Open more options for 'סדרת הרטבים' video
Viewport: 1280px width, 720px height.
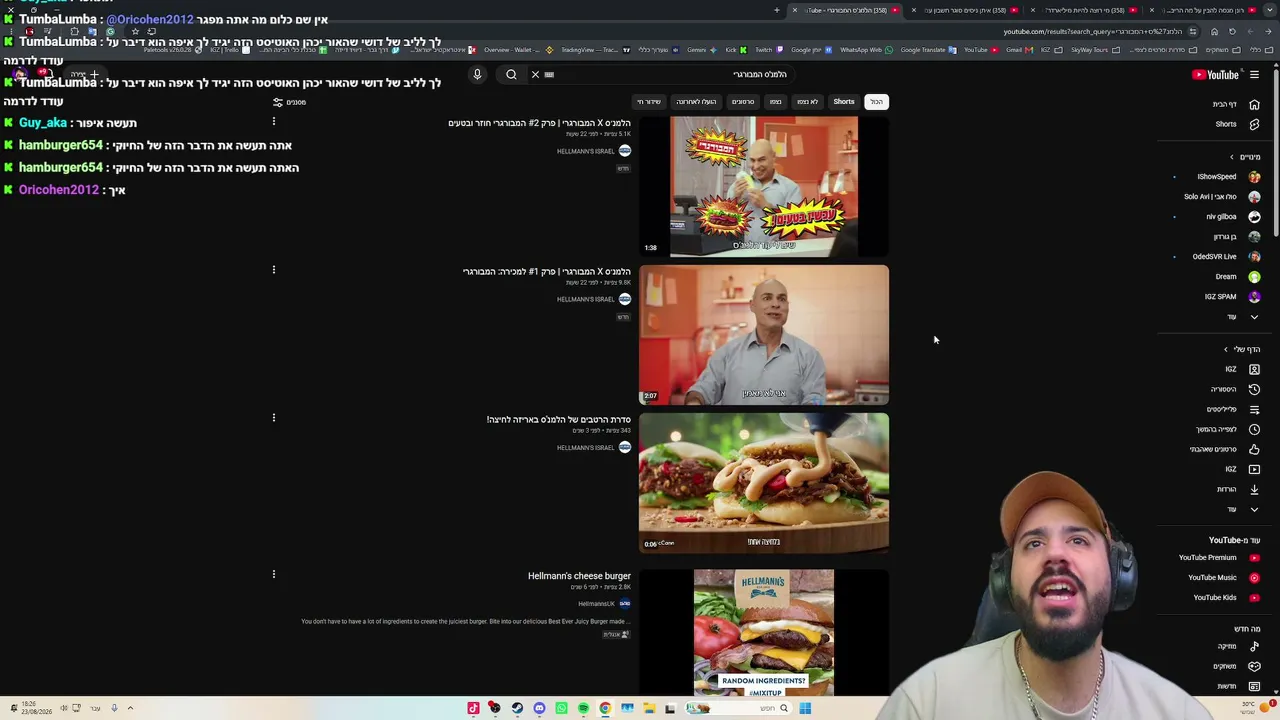click(x=273, y=417)
